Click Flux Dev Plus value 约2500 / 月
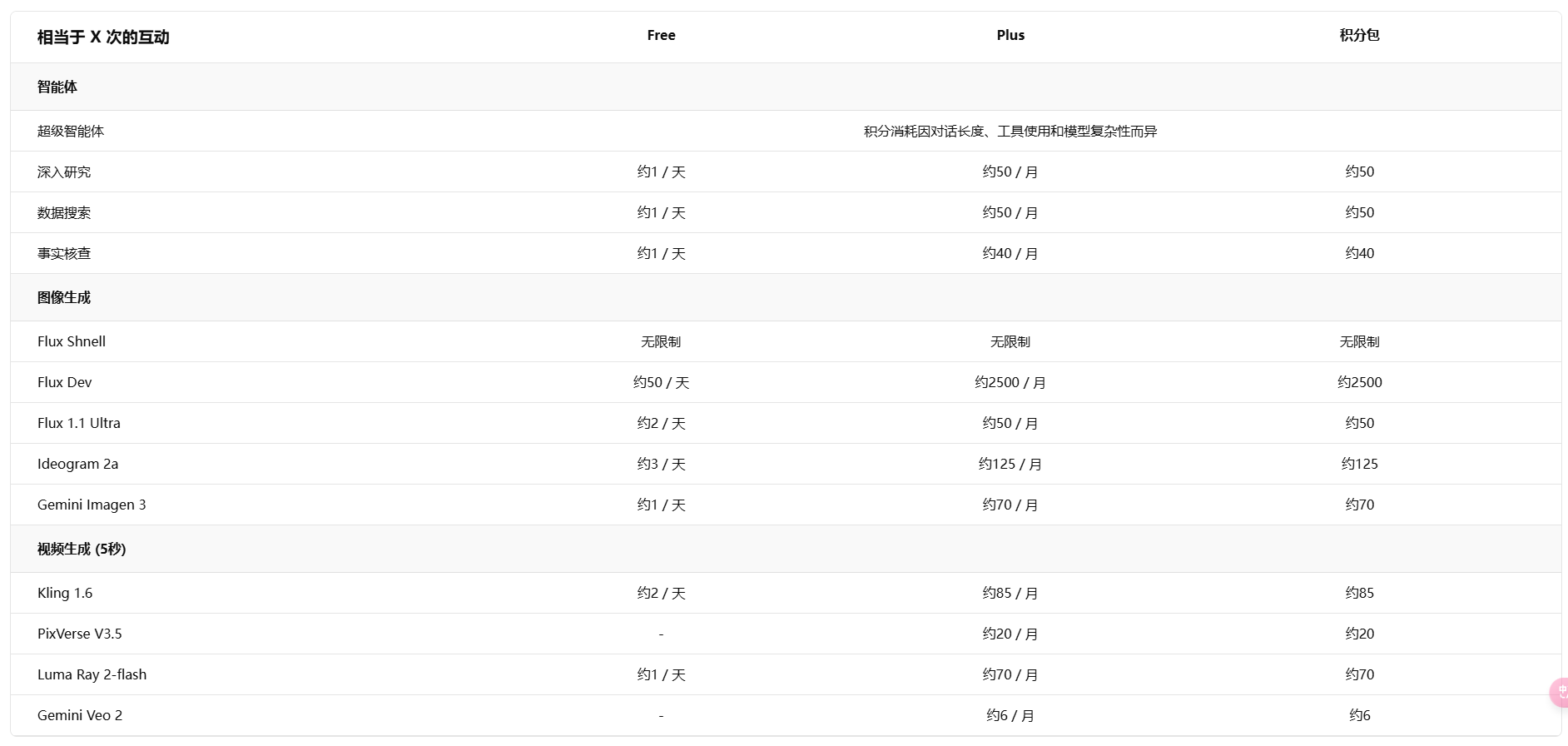 1010,382
